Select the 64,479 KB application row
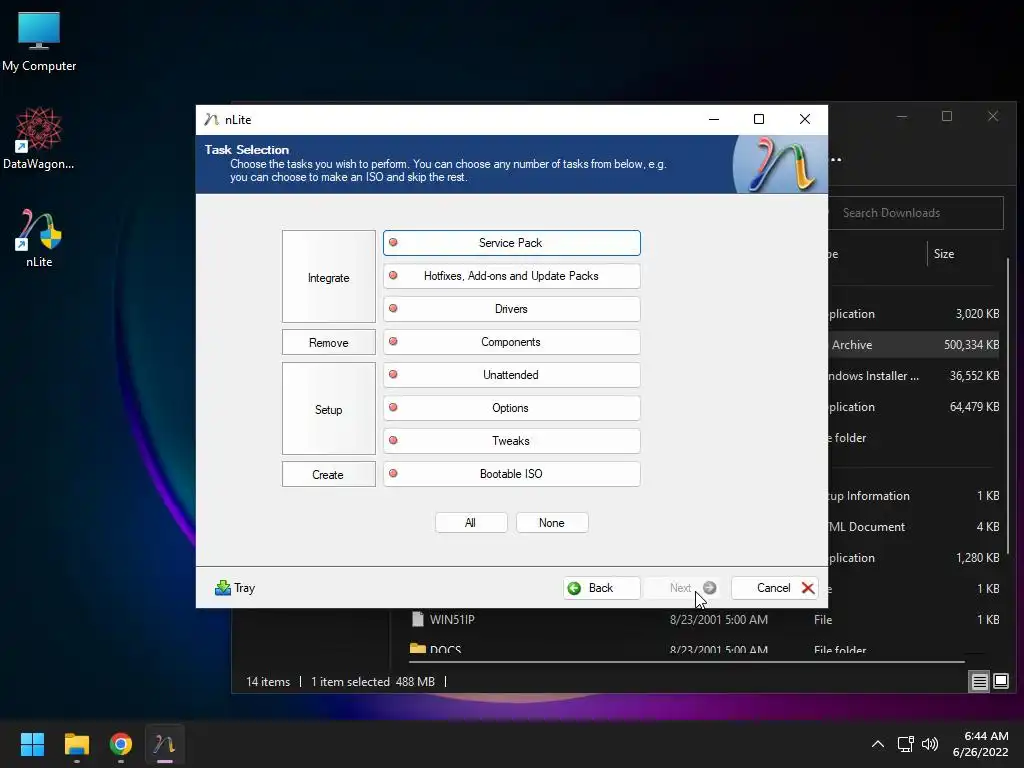This screenshot has height=768, width=1024. coord(916,407)
